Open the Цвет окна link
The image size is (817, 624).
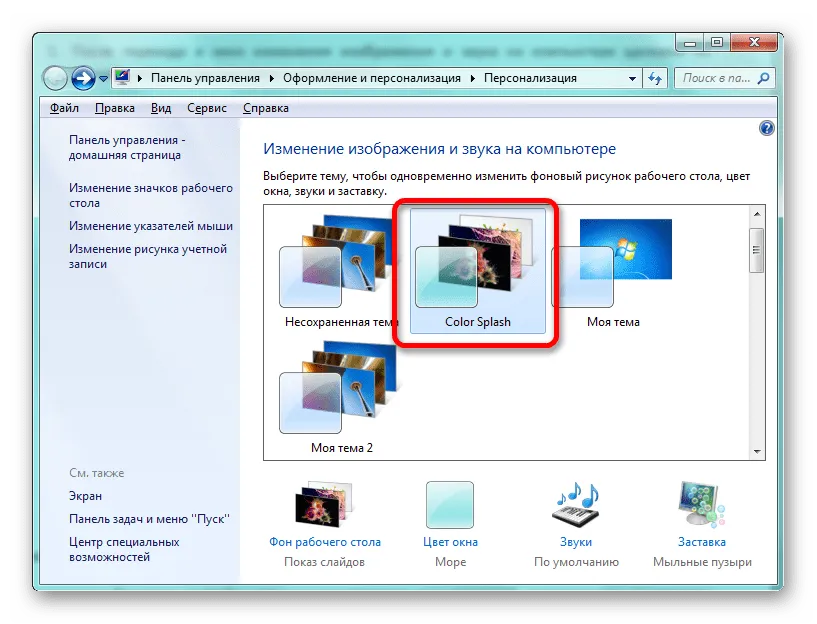(450, 542)
